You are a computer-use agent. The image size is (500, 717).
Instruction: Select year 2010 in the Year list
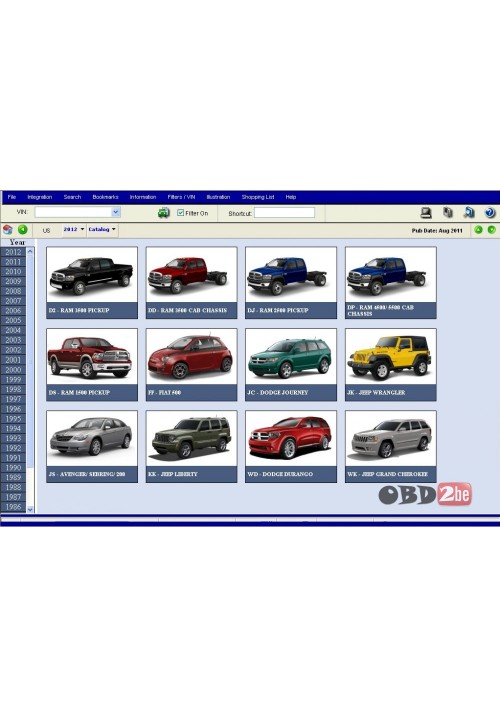pos(13,272)
